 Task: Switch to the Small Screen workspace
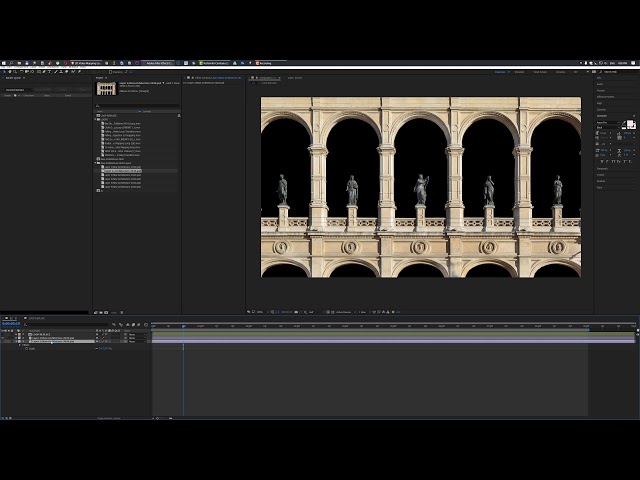pyautogui.click(x=540, y=72)
